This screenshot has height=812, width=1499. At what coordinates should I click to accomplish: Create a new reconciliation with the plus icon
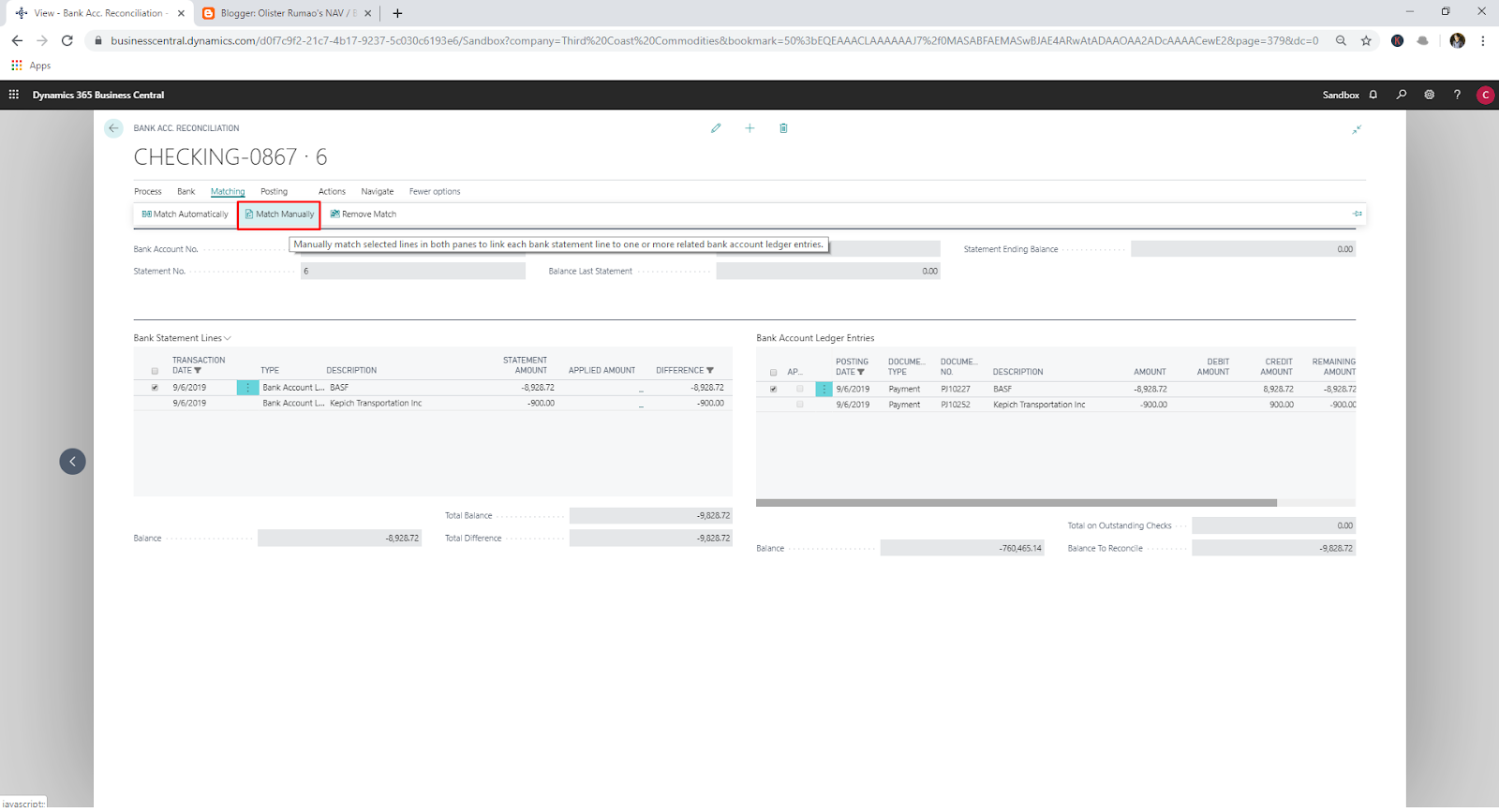tap(749, 128)
